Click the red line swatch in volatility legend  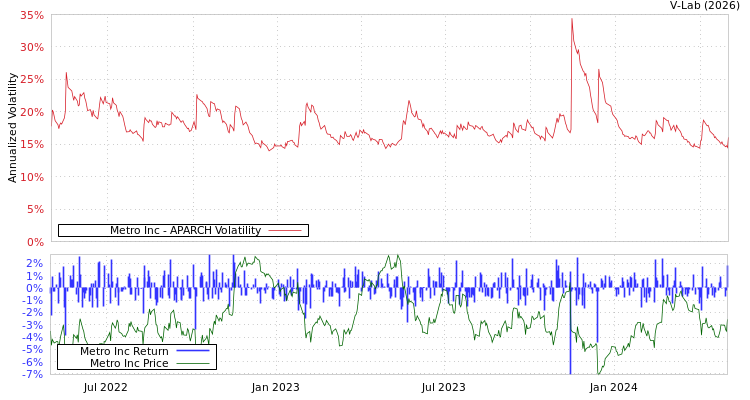[285, 230]
